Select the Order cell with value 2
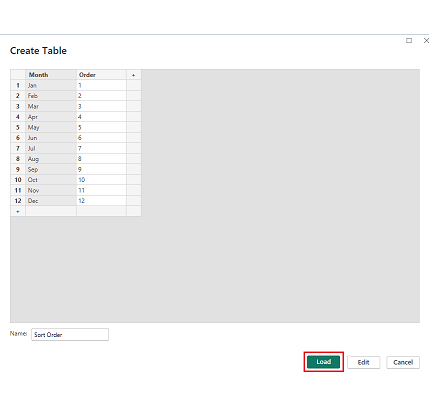Viewport: 429px width, 410px height. [101, 96]
